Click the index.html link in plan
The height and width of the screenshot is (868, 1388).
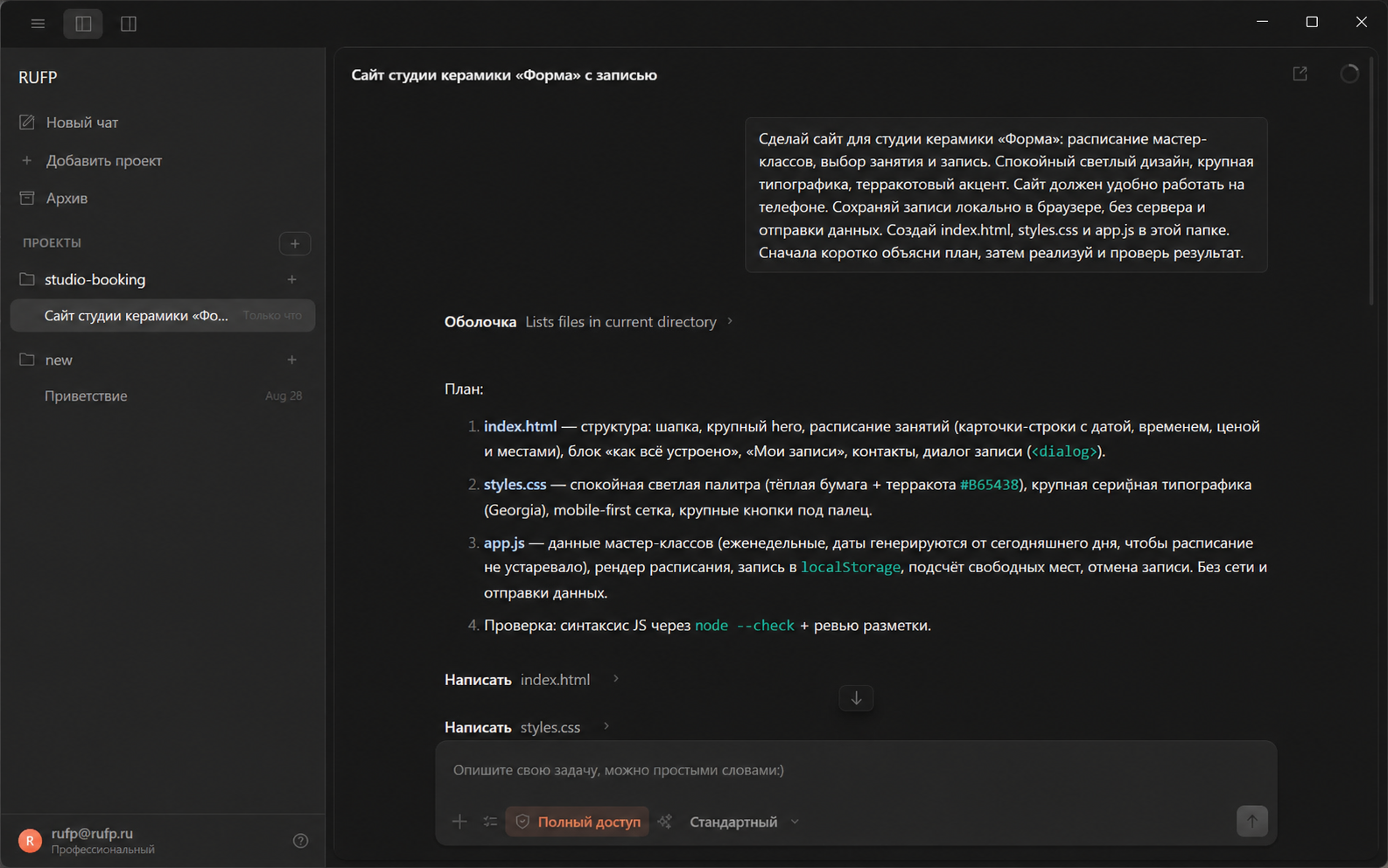pos(520,426)
